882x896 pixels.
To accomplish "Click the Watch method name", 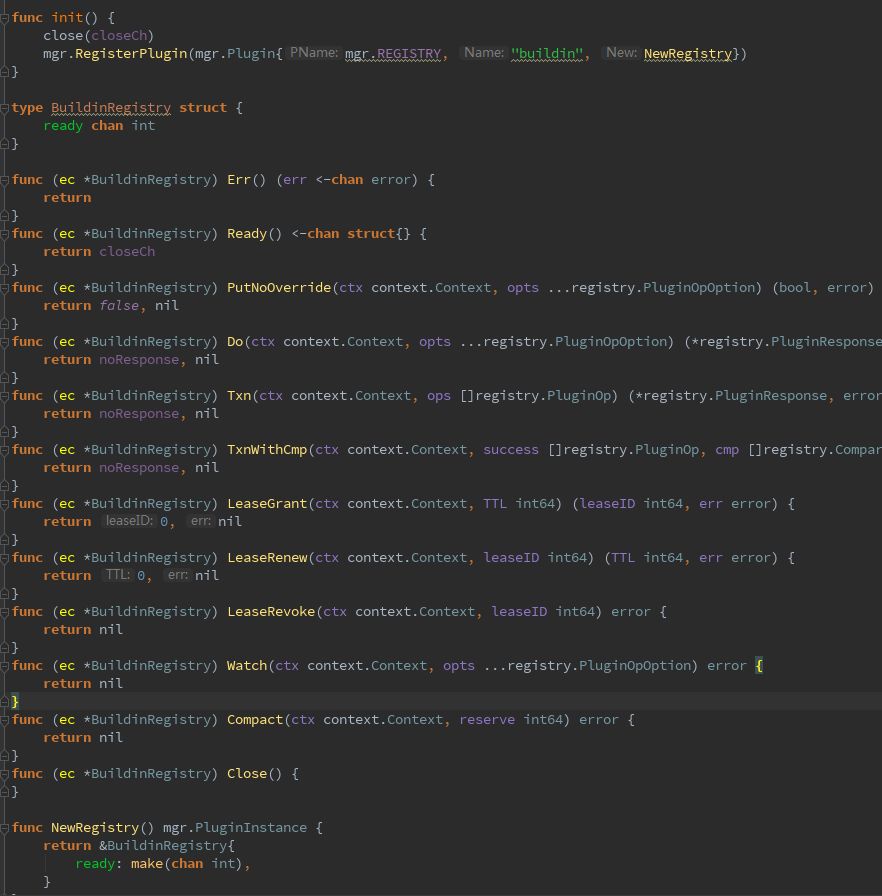I will [247, 666].
